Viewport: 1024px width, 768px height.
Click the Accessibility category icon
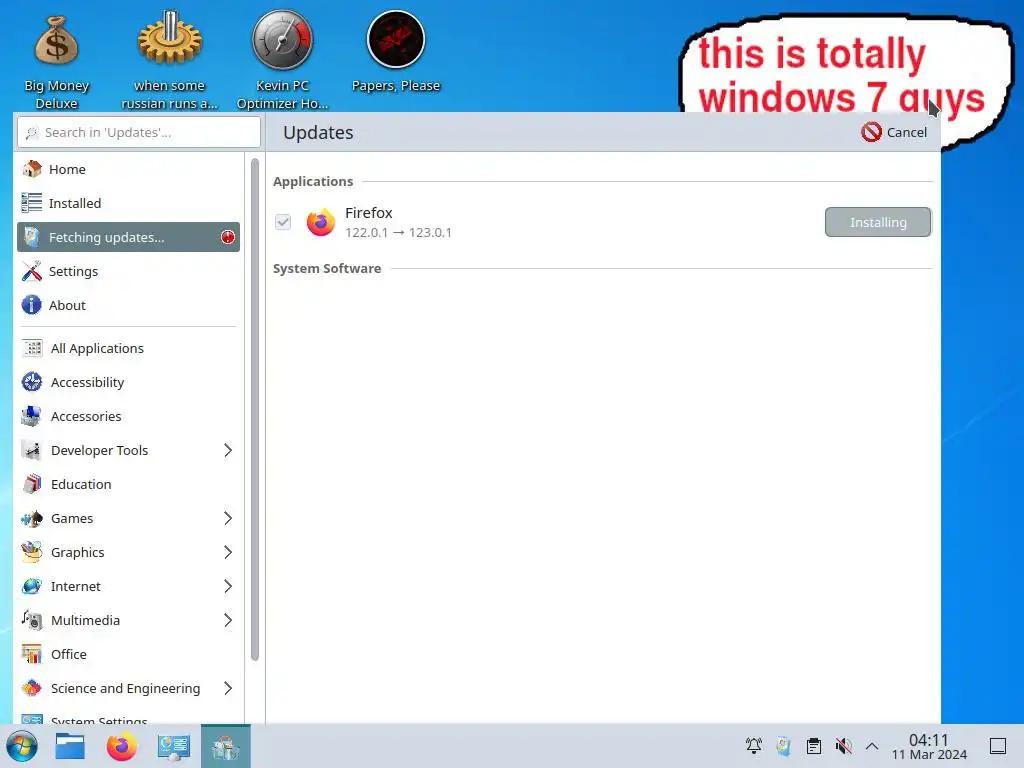tap(32, 382)
